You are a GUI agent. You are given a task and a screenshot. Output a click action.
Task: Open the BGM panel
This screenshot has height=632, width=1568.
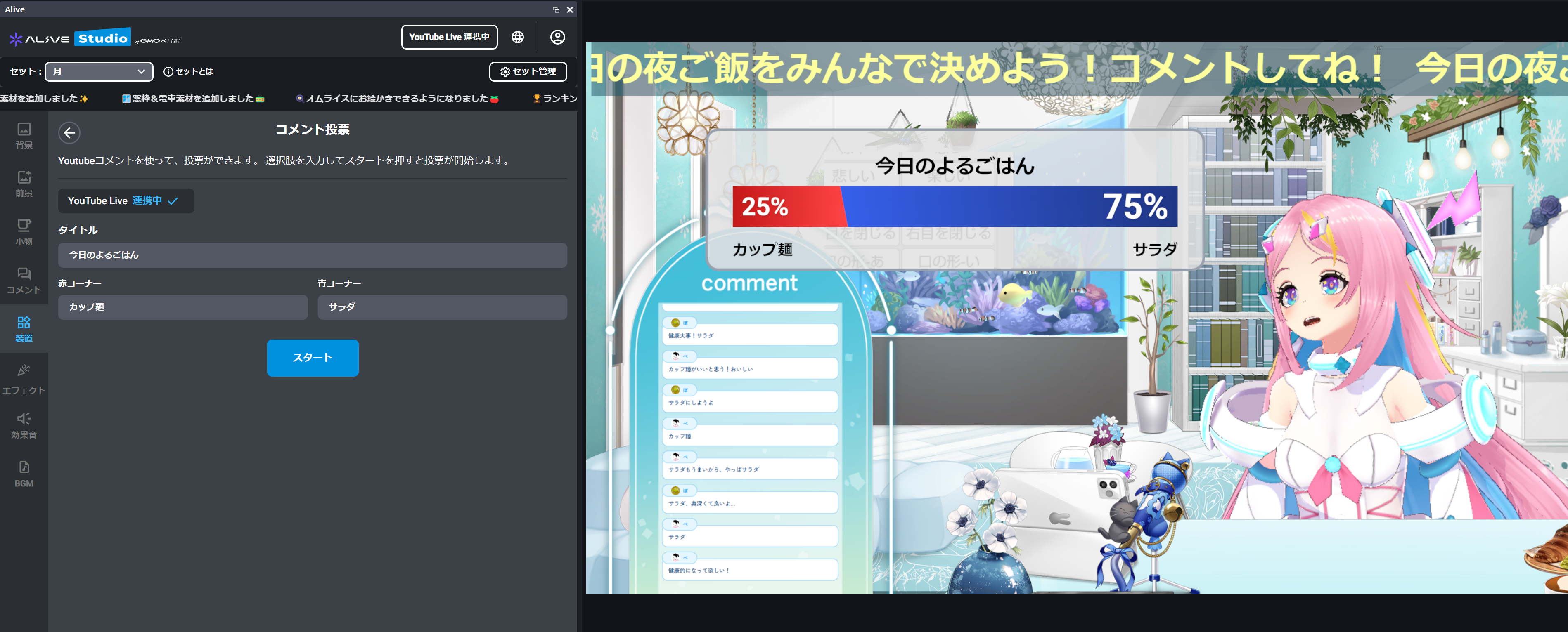tap(24, 472)
